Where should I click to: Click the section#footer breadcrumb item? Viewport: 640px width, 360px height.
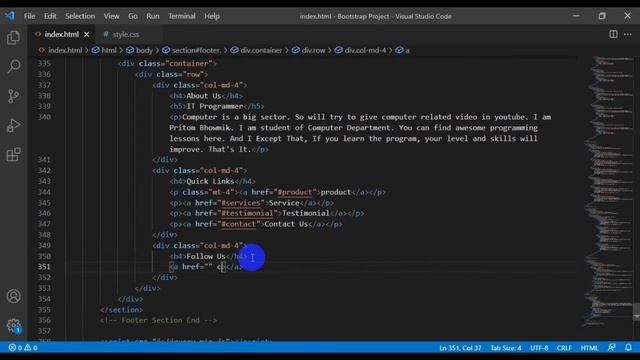click(x=196, y=50)
